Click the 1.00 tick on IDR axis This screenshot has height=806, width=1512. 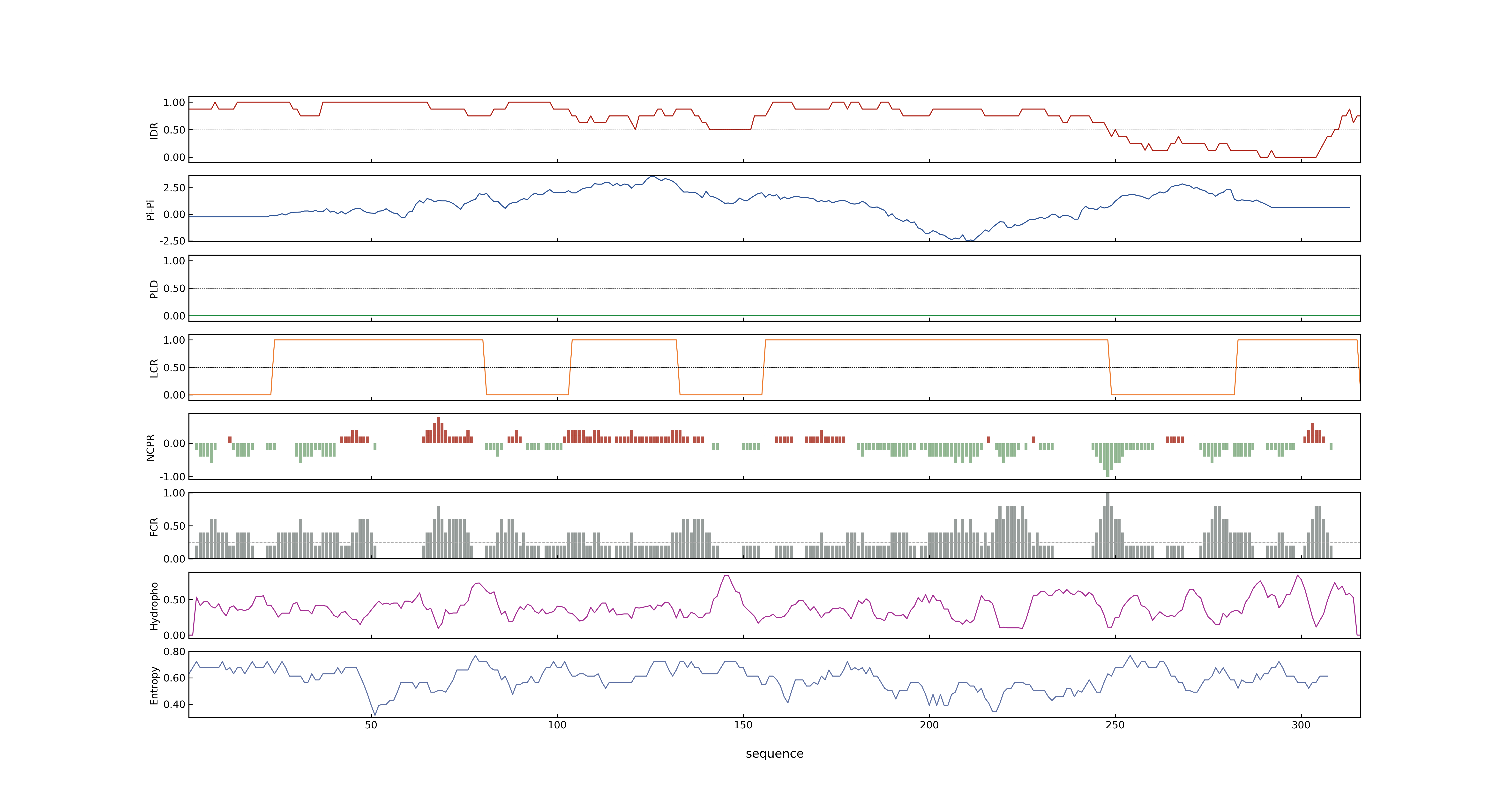point(174,103)
